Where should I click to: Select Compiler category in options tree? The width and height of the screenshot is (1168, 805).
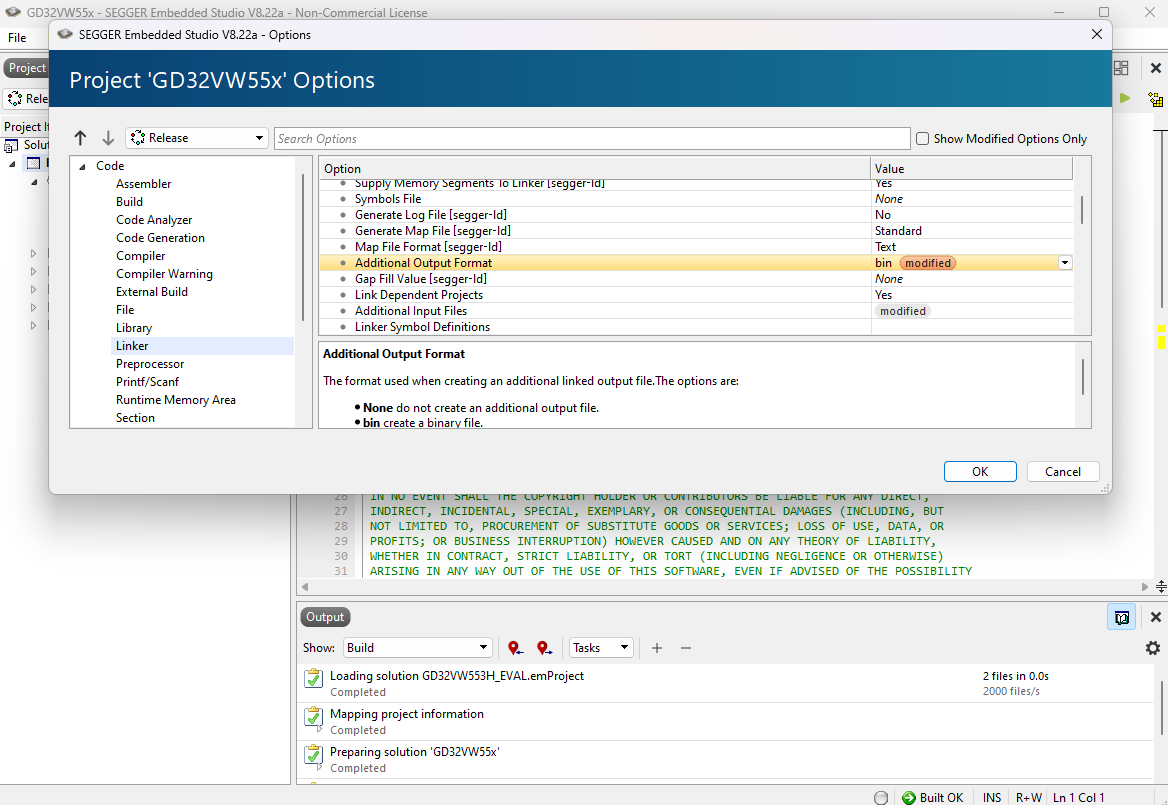pyautogui.click(x=141, y=256)
